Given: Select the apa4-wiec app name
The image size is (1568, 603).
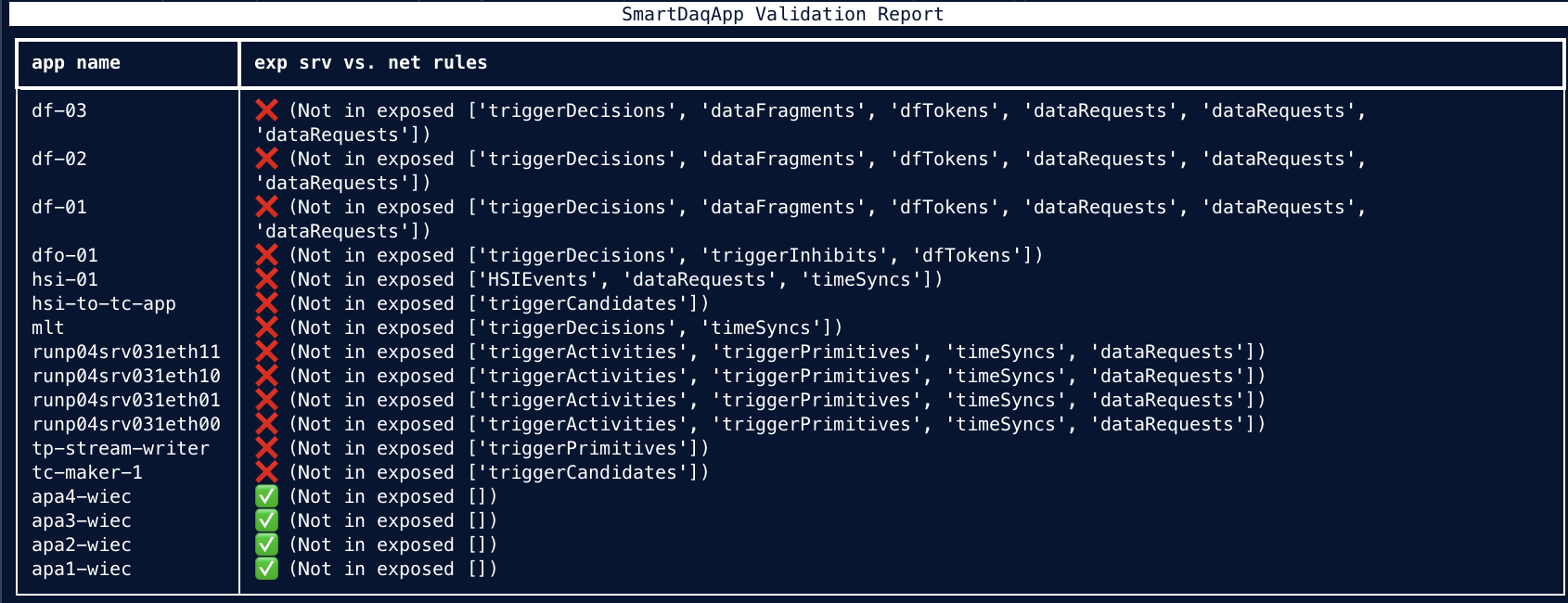Looking at the screenshot, I should coord(82,496).
